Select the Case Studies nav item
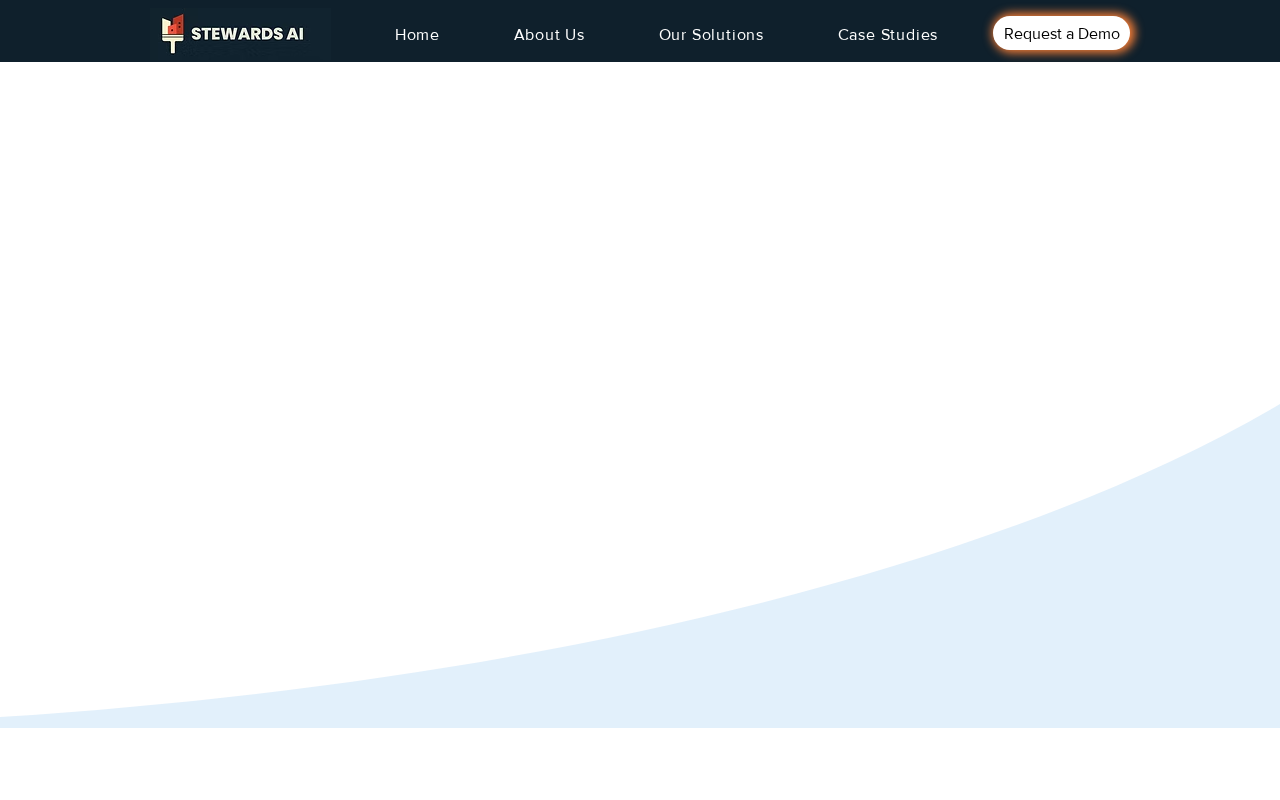 pos(888,35)
